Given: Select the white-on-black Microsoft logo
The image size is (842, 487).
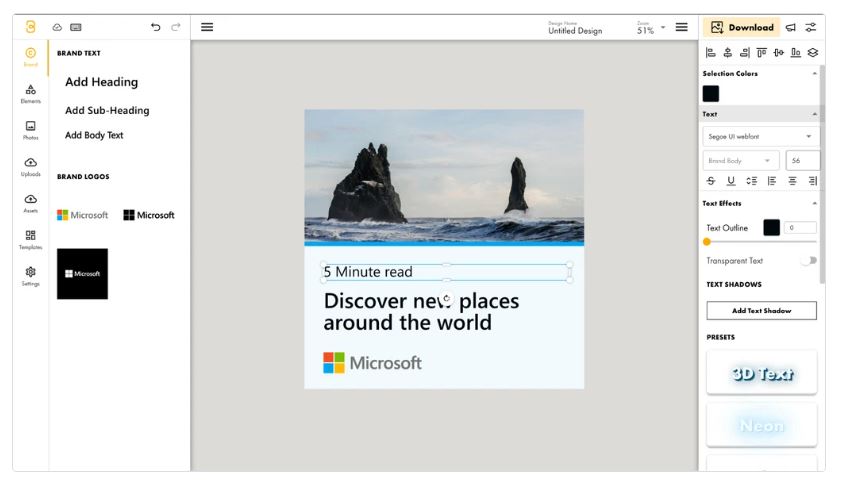Looking at the screenshot, I should click(82, 274).
